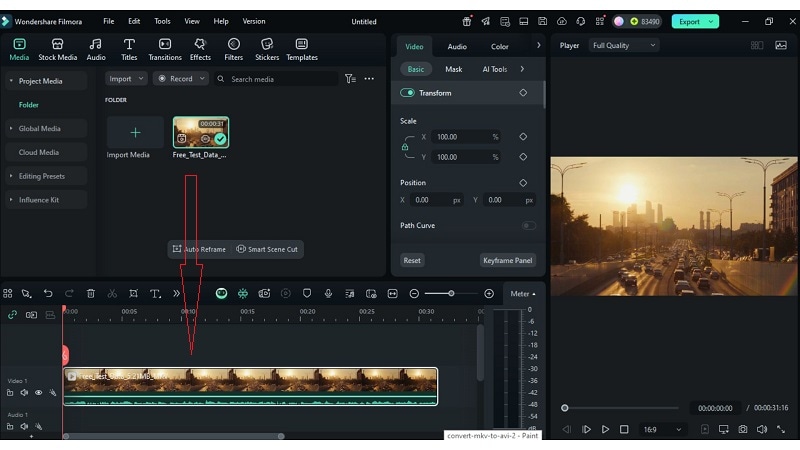Click the split scissors icon
Screen dimensions: 800x450
click(112, 293)
